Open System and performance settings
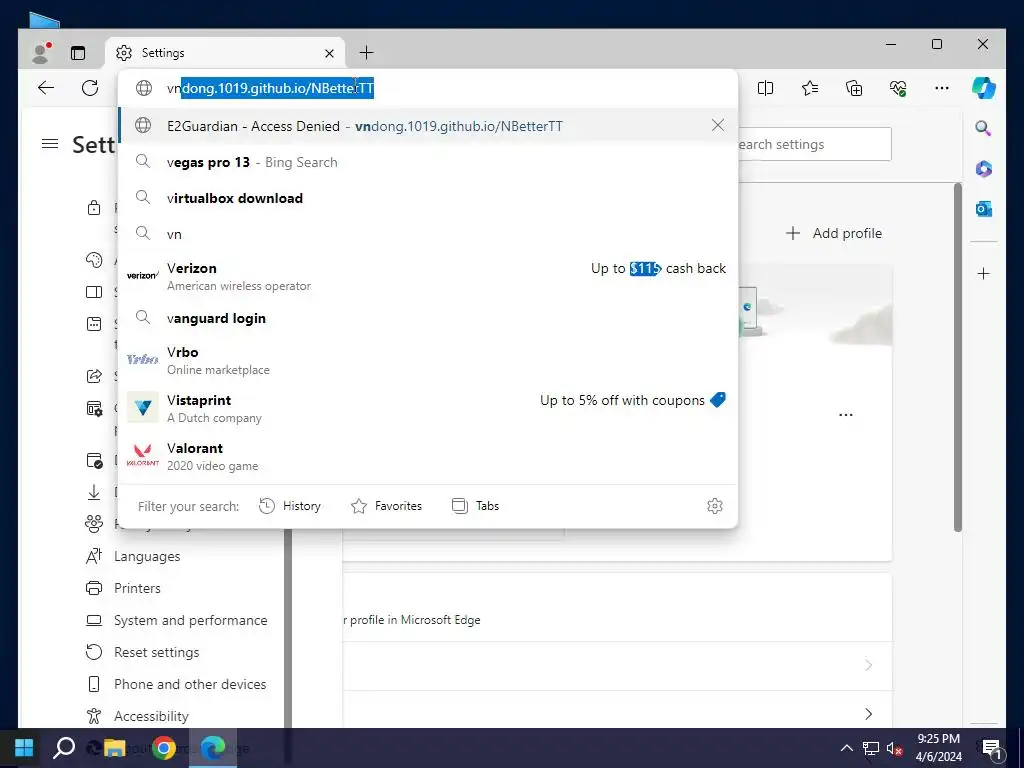Image resolution: width=1024 pixels, height=768 pixels. click(190, 620)
